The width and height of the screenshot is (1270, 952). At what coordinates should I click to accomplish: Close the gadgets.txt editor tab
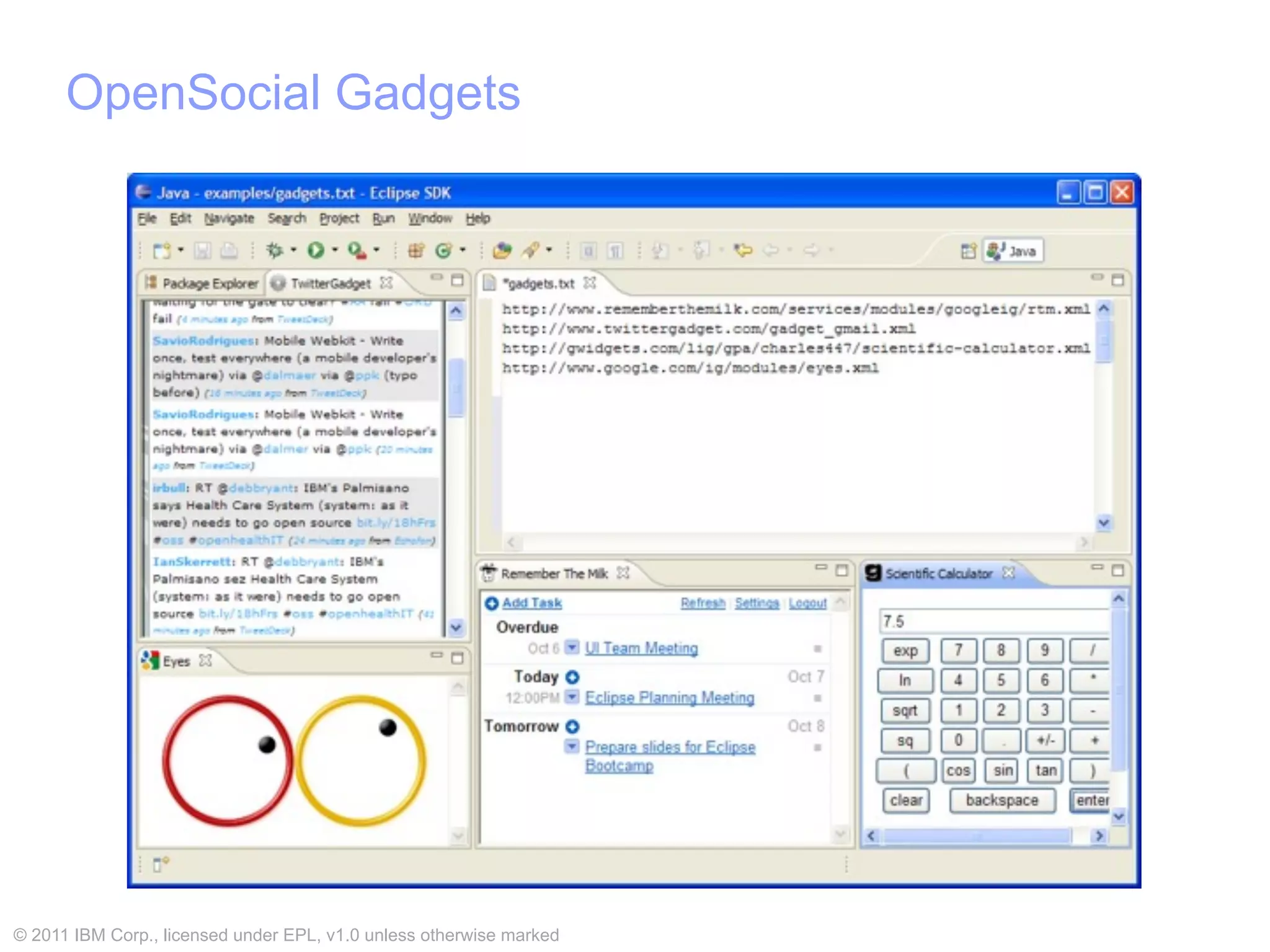590,283
